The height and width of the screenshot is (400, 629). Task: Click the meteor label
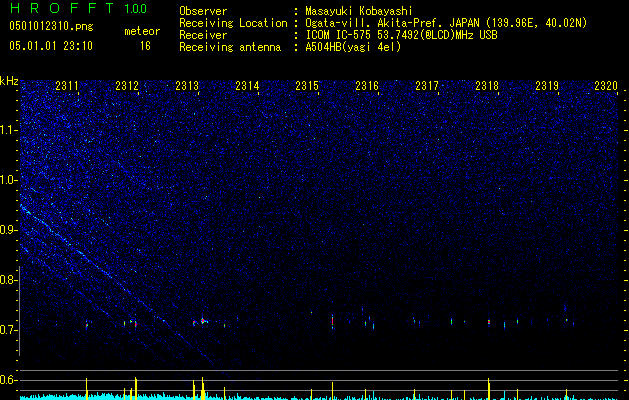point(142,31)
